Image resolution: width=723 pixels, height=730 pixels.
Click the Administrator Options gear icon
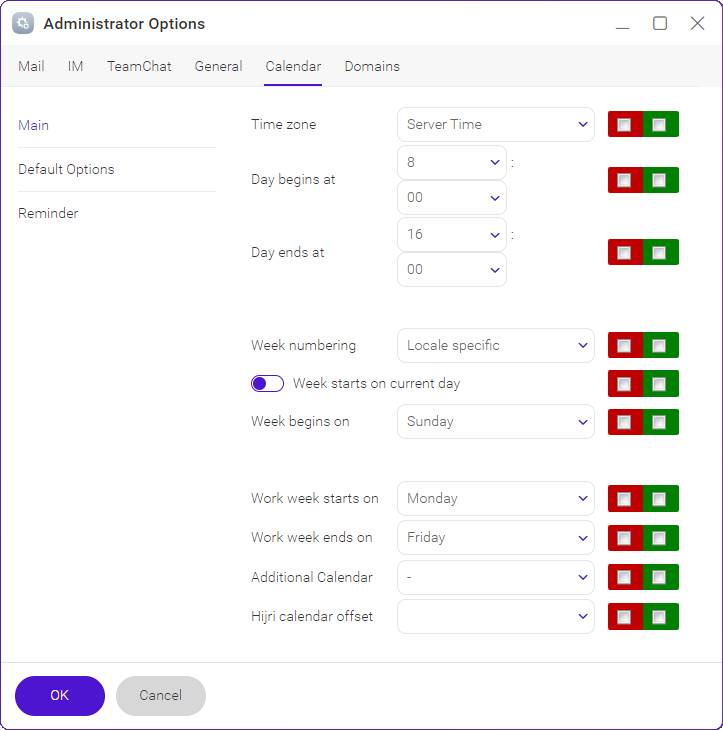[x=23, y=23]
